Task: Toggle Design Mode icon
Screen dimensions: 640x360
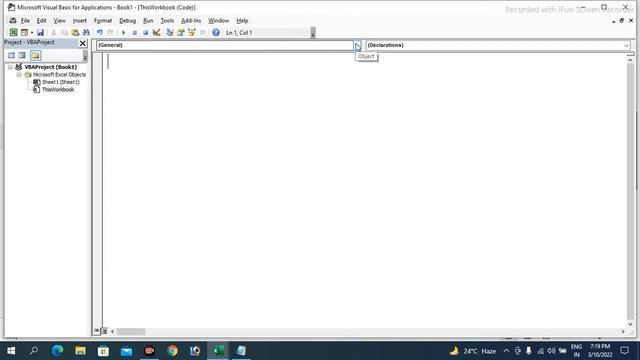Action: (x=156, y=32)
